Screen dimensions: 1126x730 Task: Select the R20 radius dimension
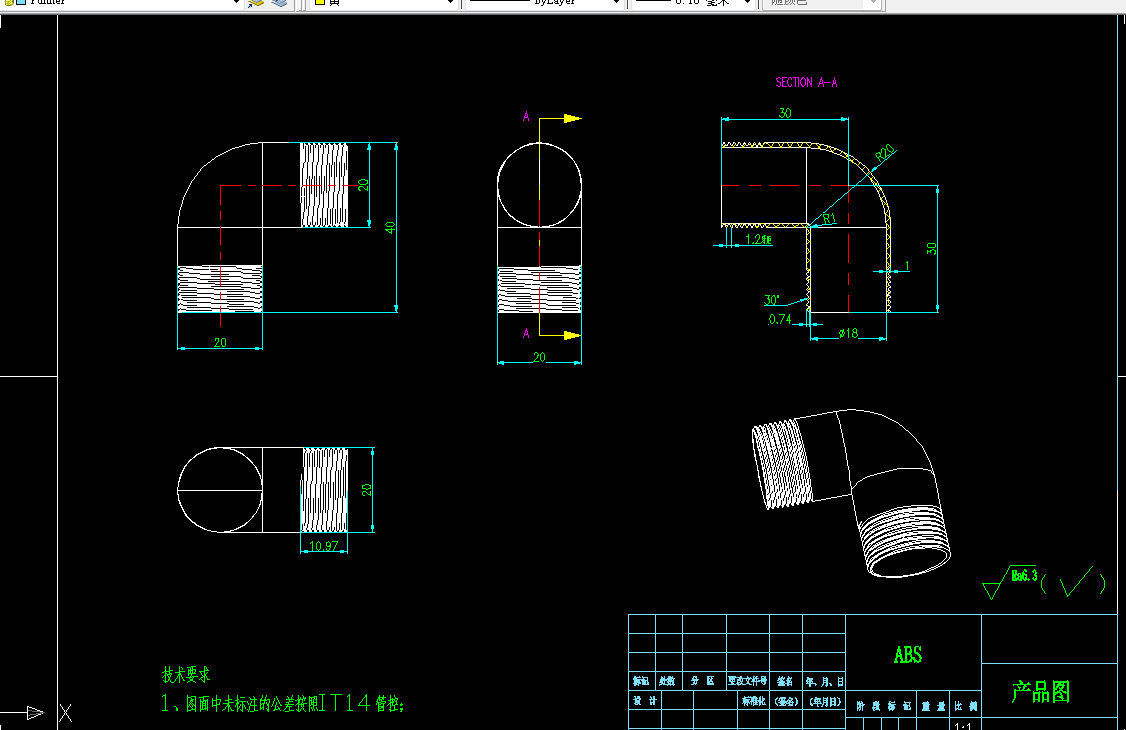click(x=885, y=153)
